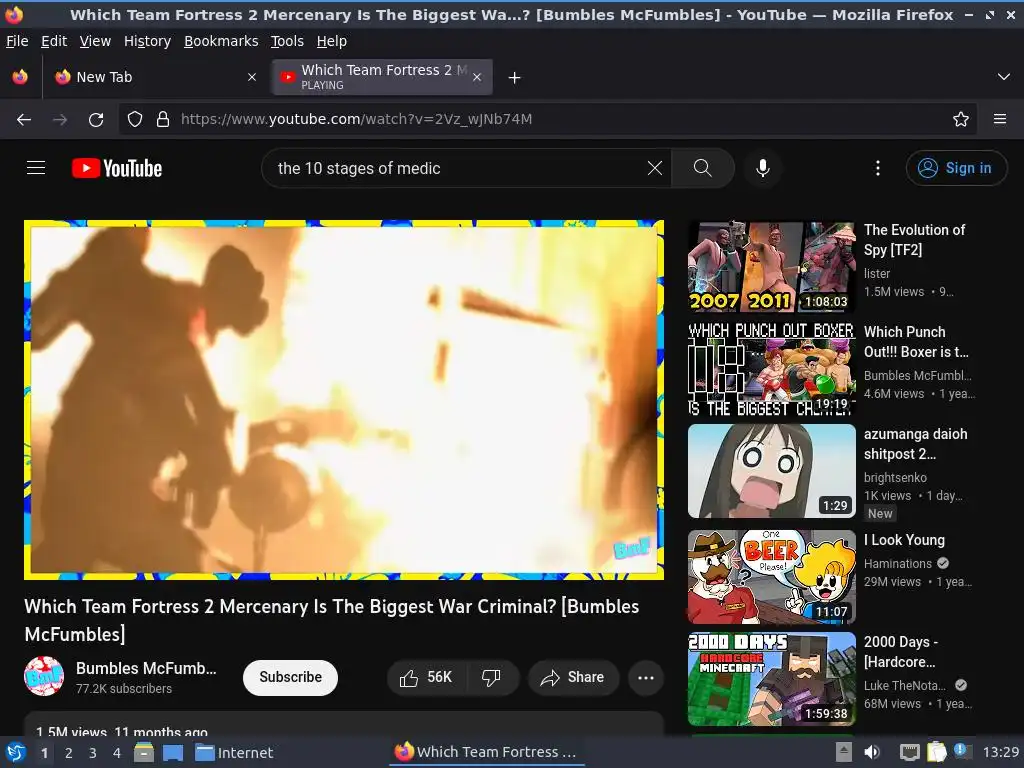Image resolution: width=1024 pixels, height=768 pixels.
Task: Open I Look Young video thumbnail
Action: [771, 577]
